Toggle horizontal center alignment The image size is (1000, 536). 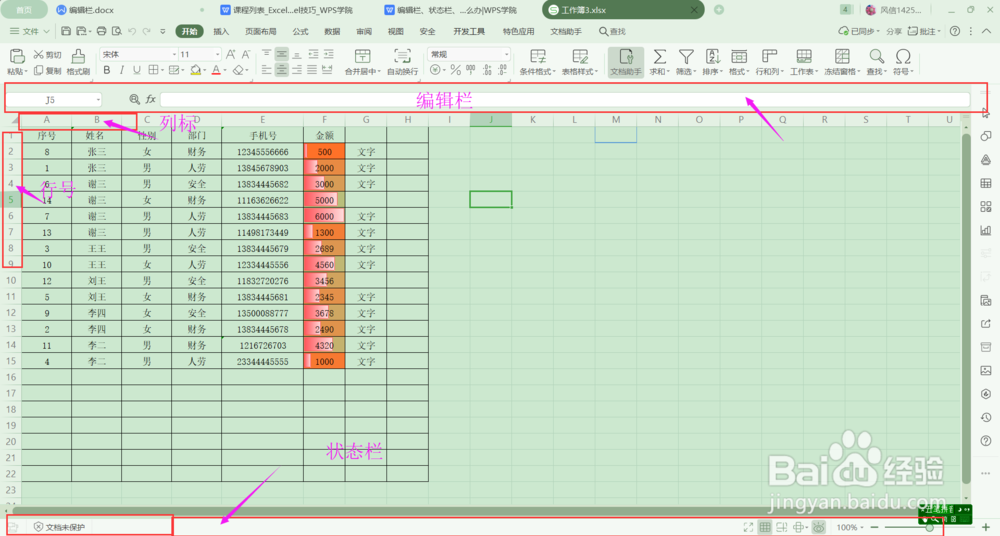pos(281,70)
